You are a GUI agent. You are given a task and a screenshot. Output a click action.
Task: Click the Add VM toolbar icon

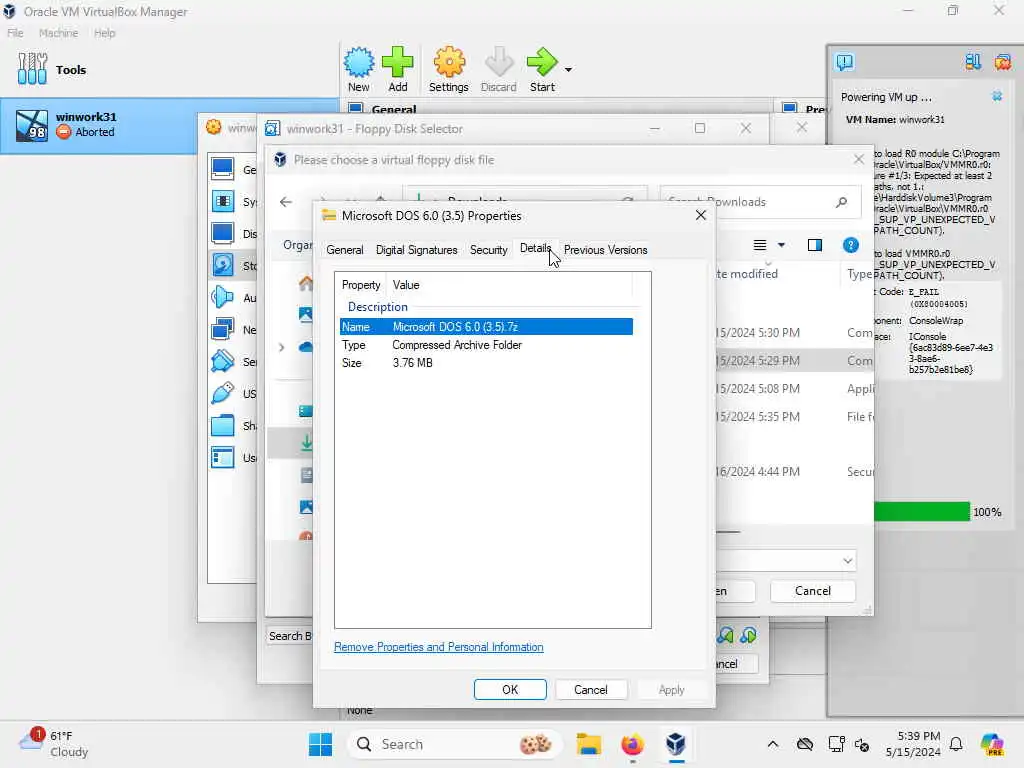point(398,69)
